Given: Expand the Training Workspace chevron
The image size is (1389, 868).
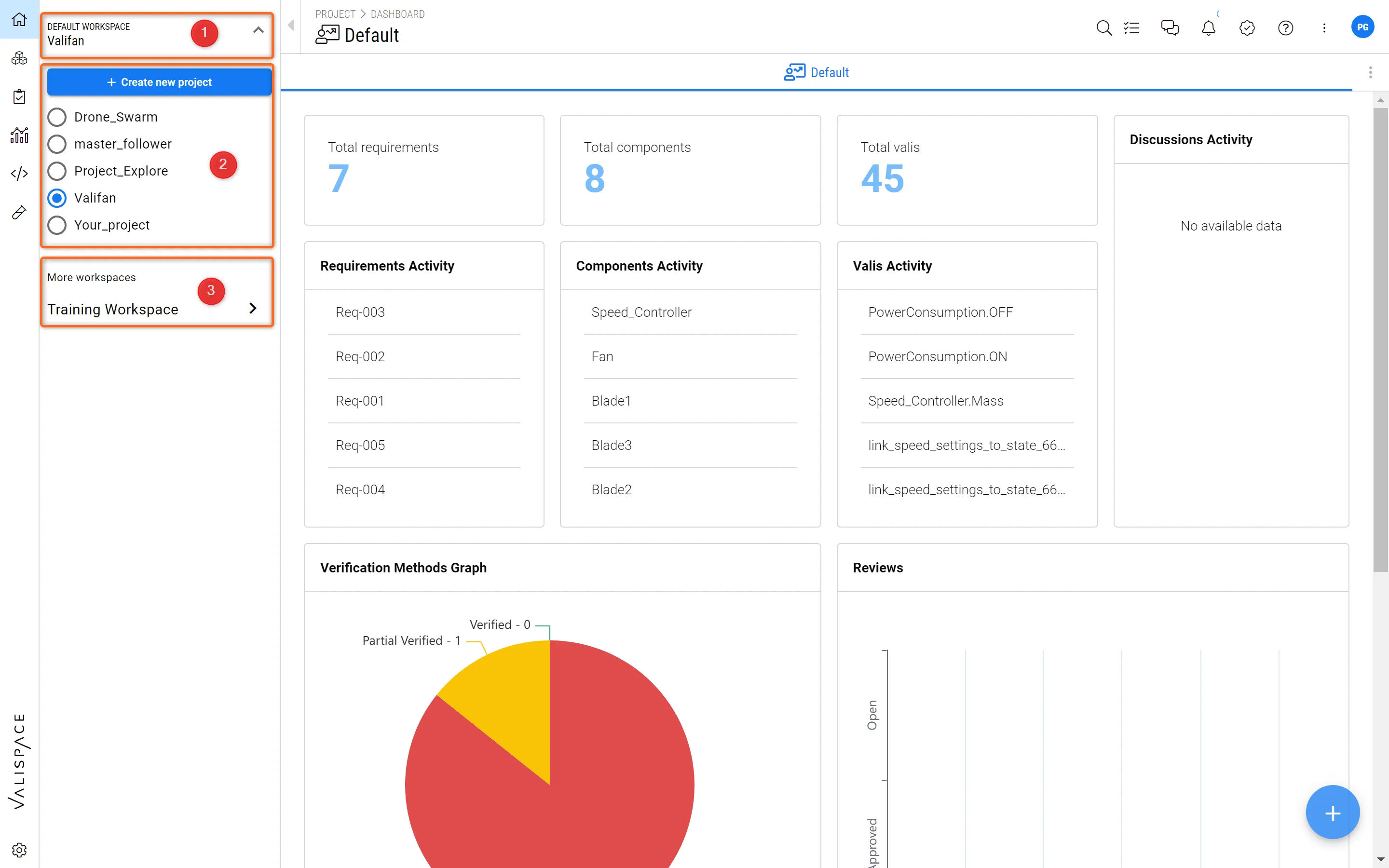Looking at the screenshot, I should (253, 308).
